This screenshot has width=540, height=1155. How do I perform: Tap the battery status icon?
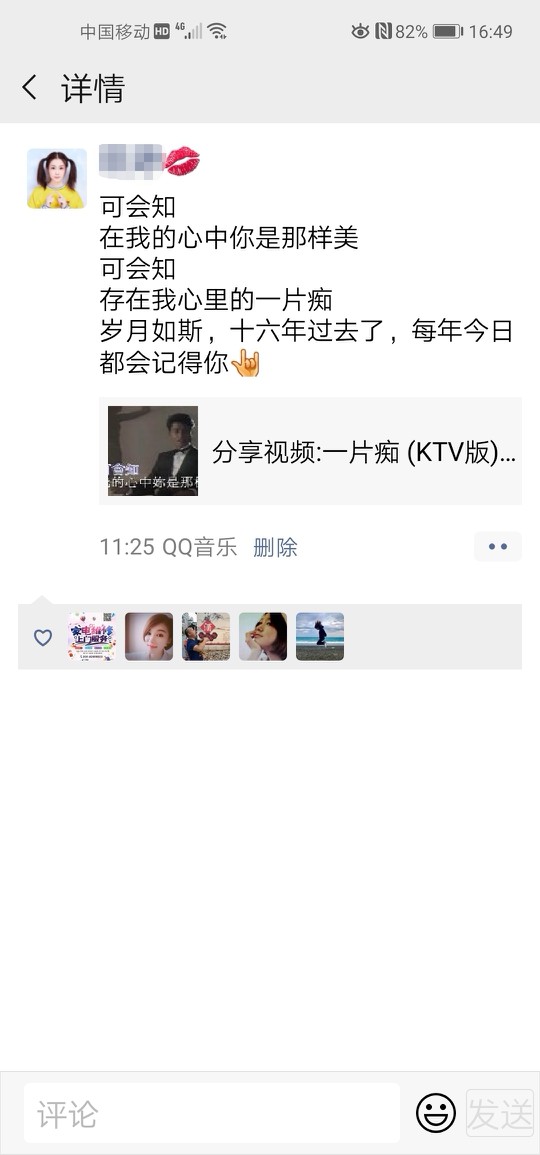click(447, 31)
